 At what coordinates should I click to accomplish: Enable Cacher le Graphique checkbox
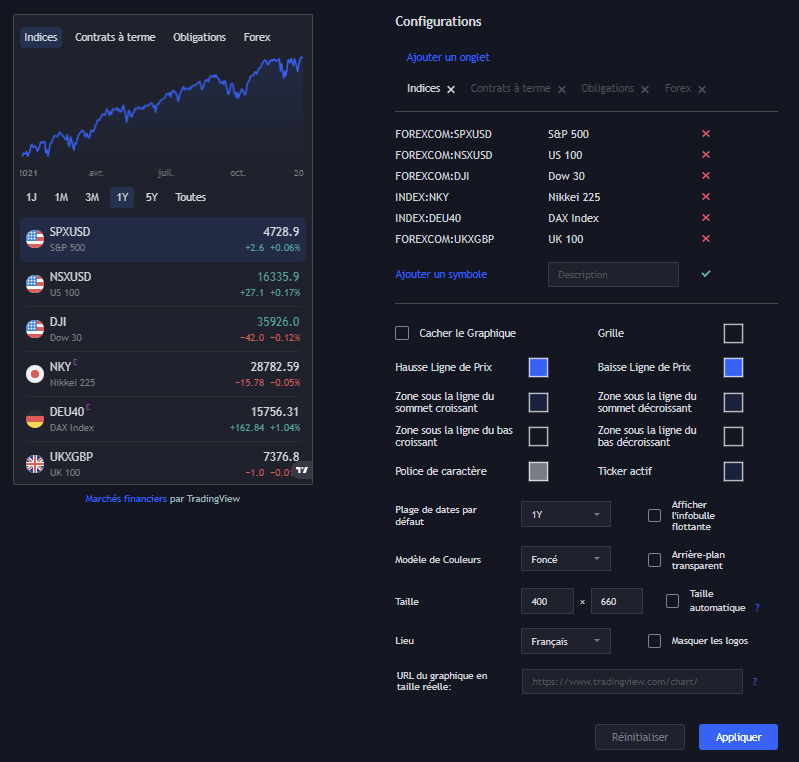pos(402,333)
